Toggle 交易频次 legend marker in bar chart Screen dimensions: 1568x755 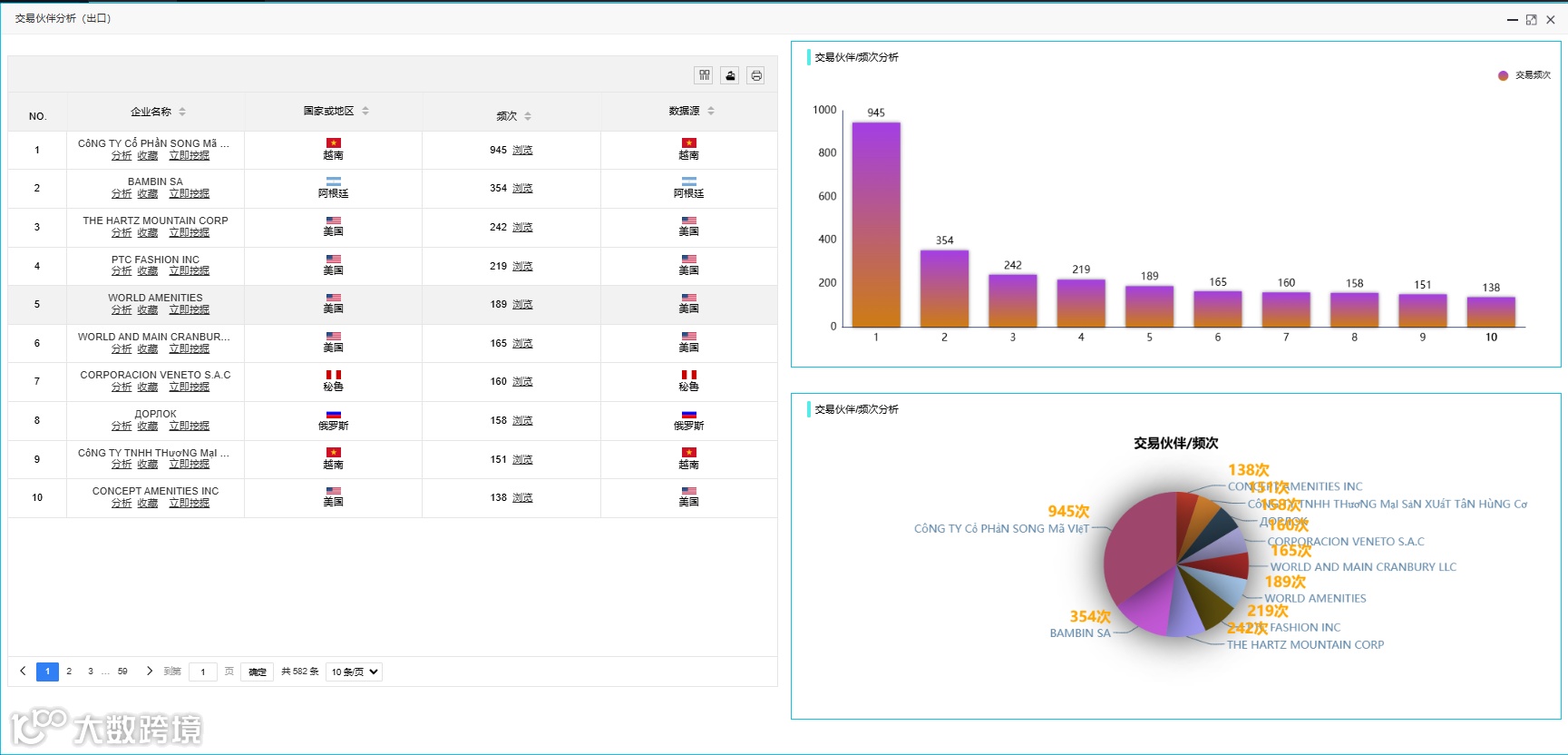(1503, 75)
